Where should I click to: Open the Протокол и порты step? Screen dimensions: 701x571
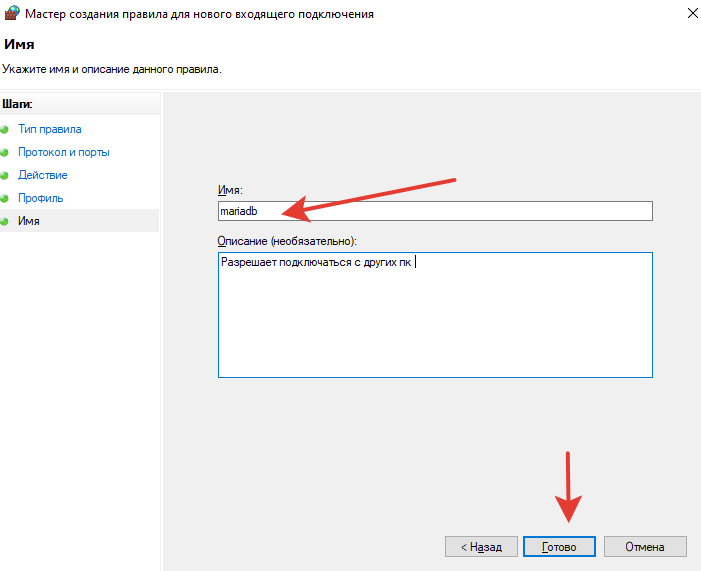click(64, 153)
